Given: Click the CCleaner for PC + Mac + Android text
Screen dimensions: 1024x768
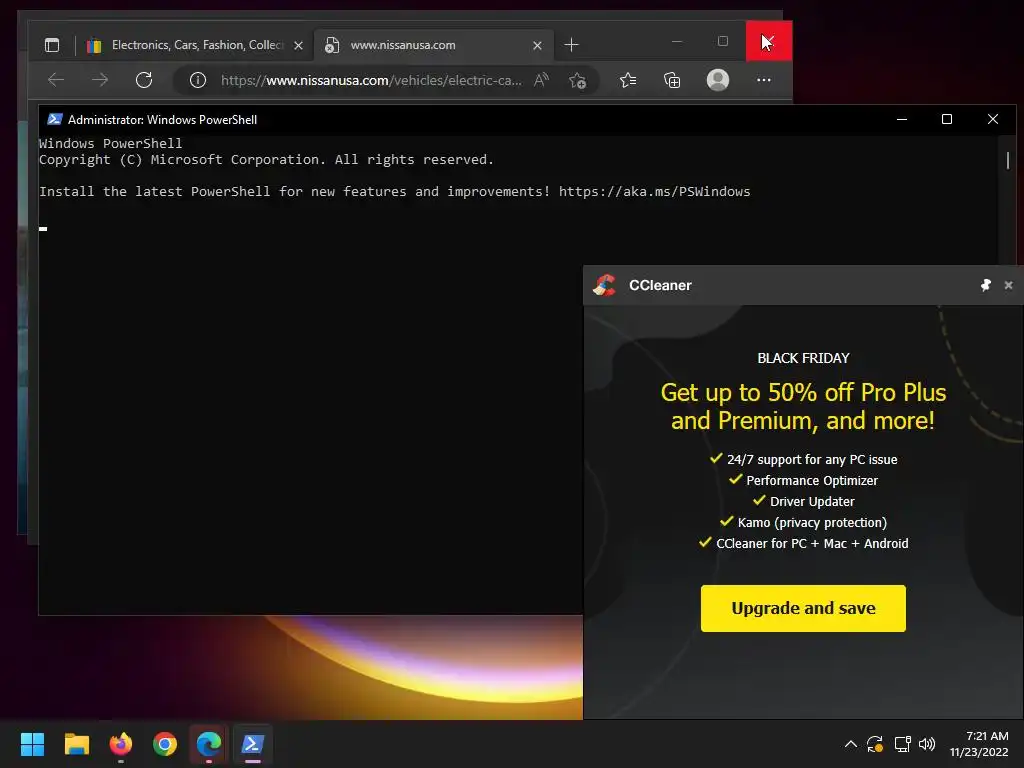Looking at the screenshot, I should tap(812, 543).
